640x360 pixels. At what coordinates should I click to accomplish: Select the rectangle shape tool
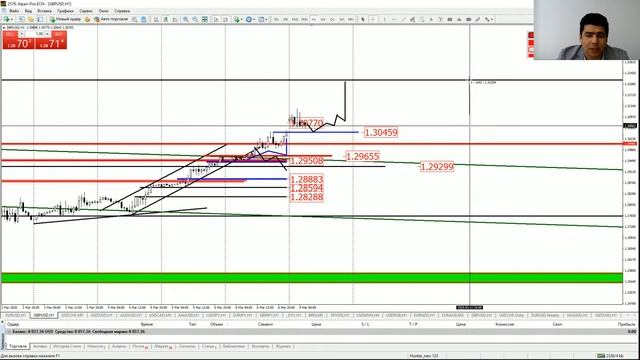[x=450, y=19]
